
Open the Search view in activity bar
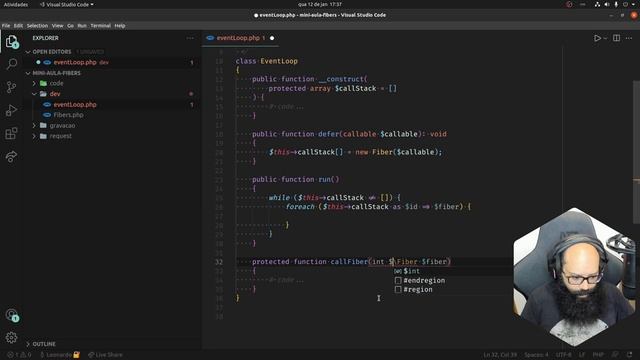point(11,64)
